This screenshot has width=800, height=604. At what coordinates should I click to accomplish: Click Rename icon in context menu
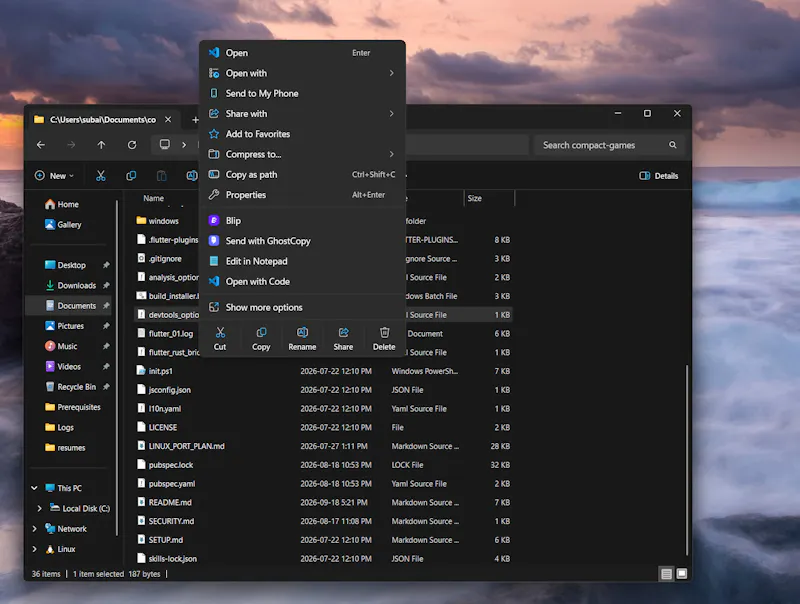tap(302, 339)
